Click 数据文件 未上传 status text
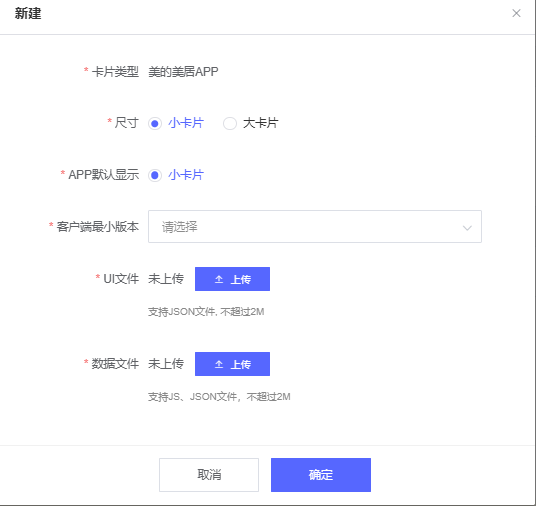The width and height of the screenshot is (536, 506). [x=166, y=364]
